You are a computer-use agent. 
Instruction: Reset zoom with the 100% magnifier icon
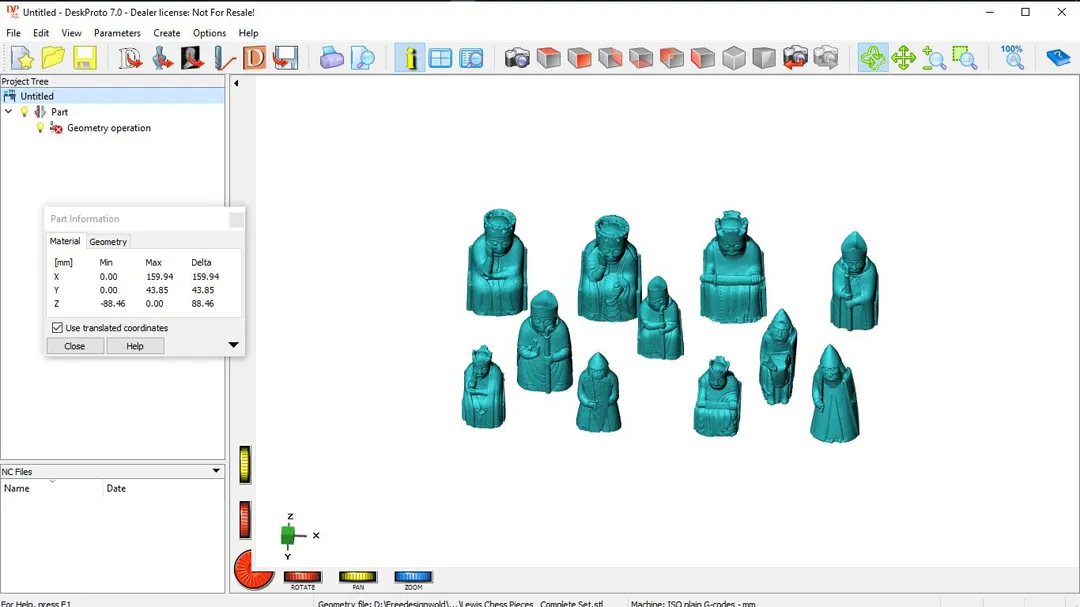(x=1012, y=59)
